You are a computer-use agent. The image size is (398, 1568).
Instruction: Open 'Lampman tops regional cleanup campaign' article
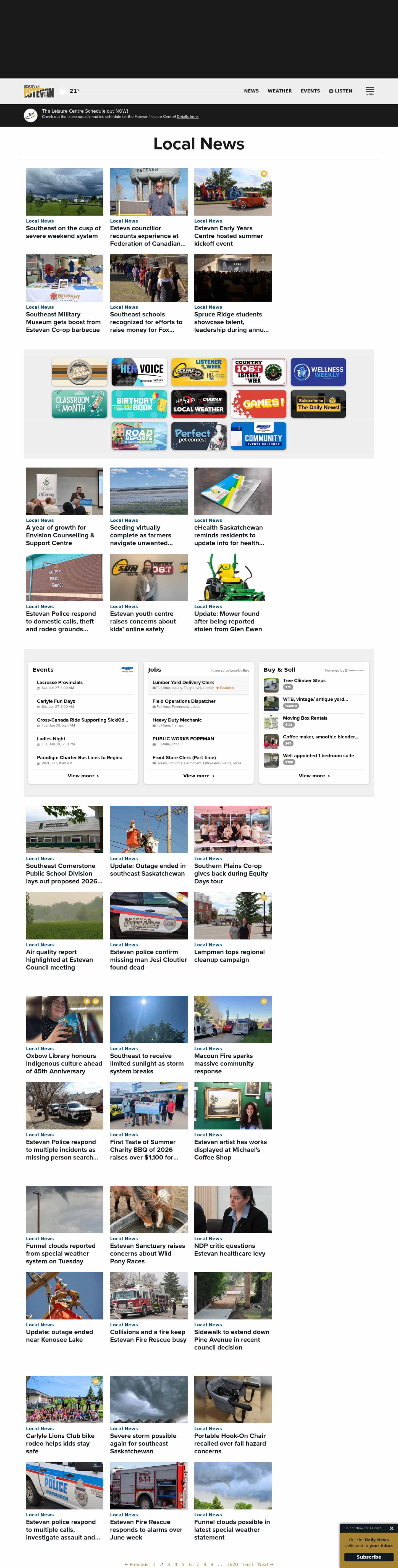[229, 956]
